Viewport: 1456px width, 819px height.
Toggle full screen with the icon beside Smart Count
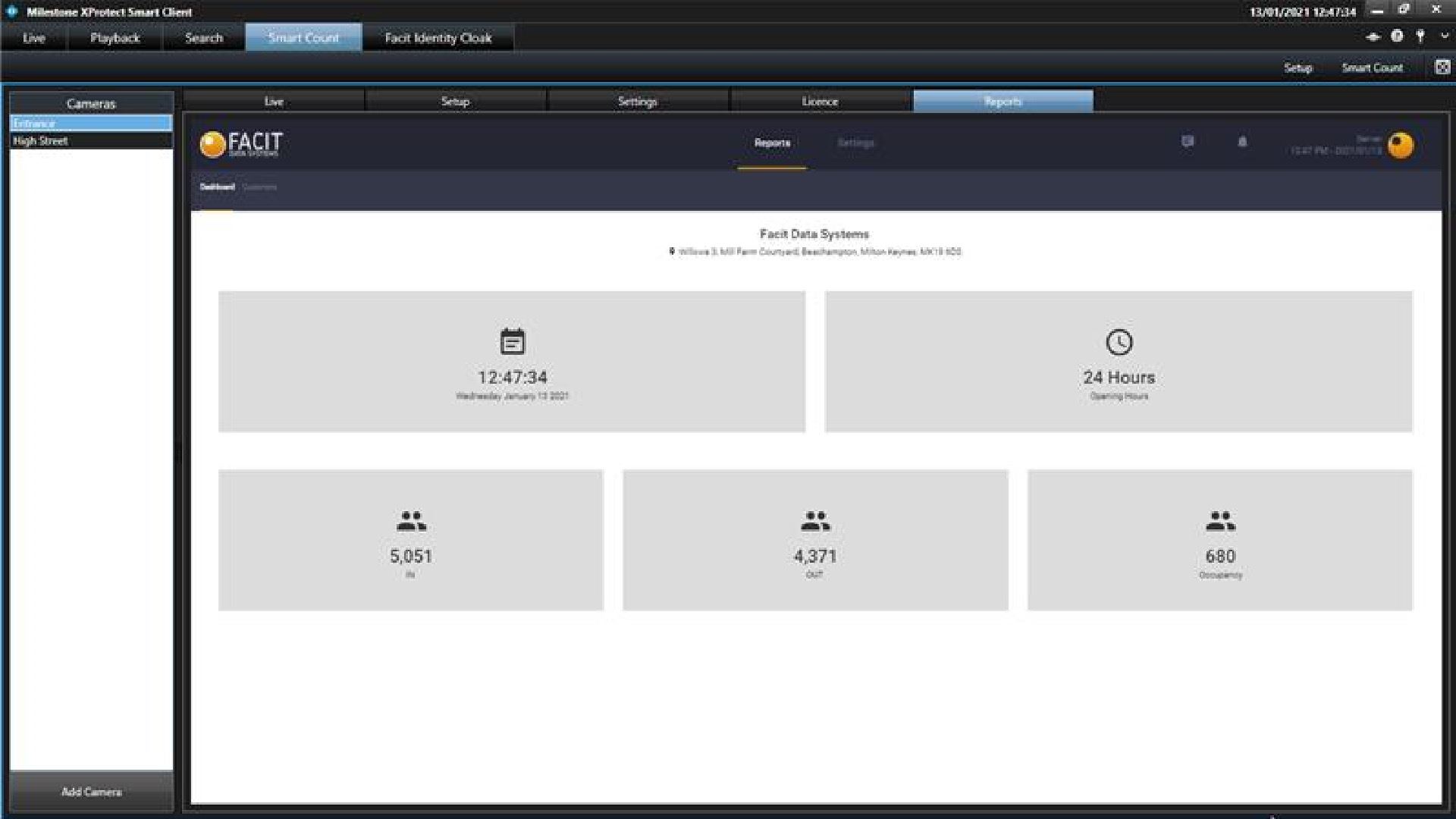(1442, 67)
